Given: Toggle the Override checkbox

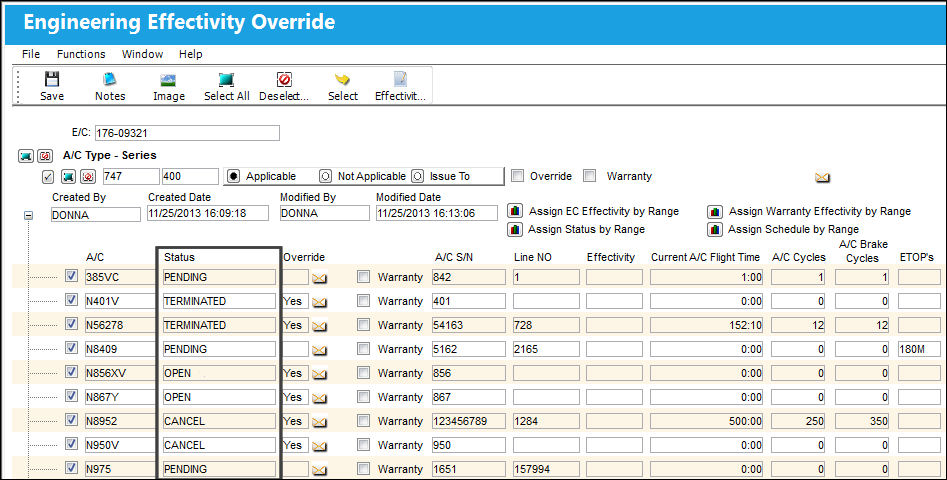Looking at the screenshot, I should tap(517, 176).
